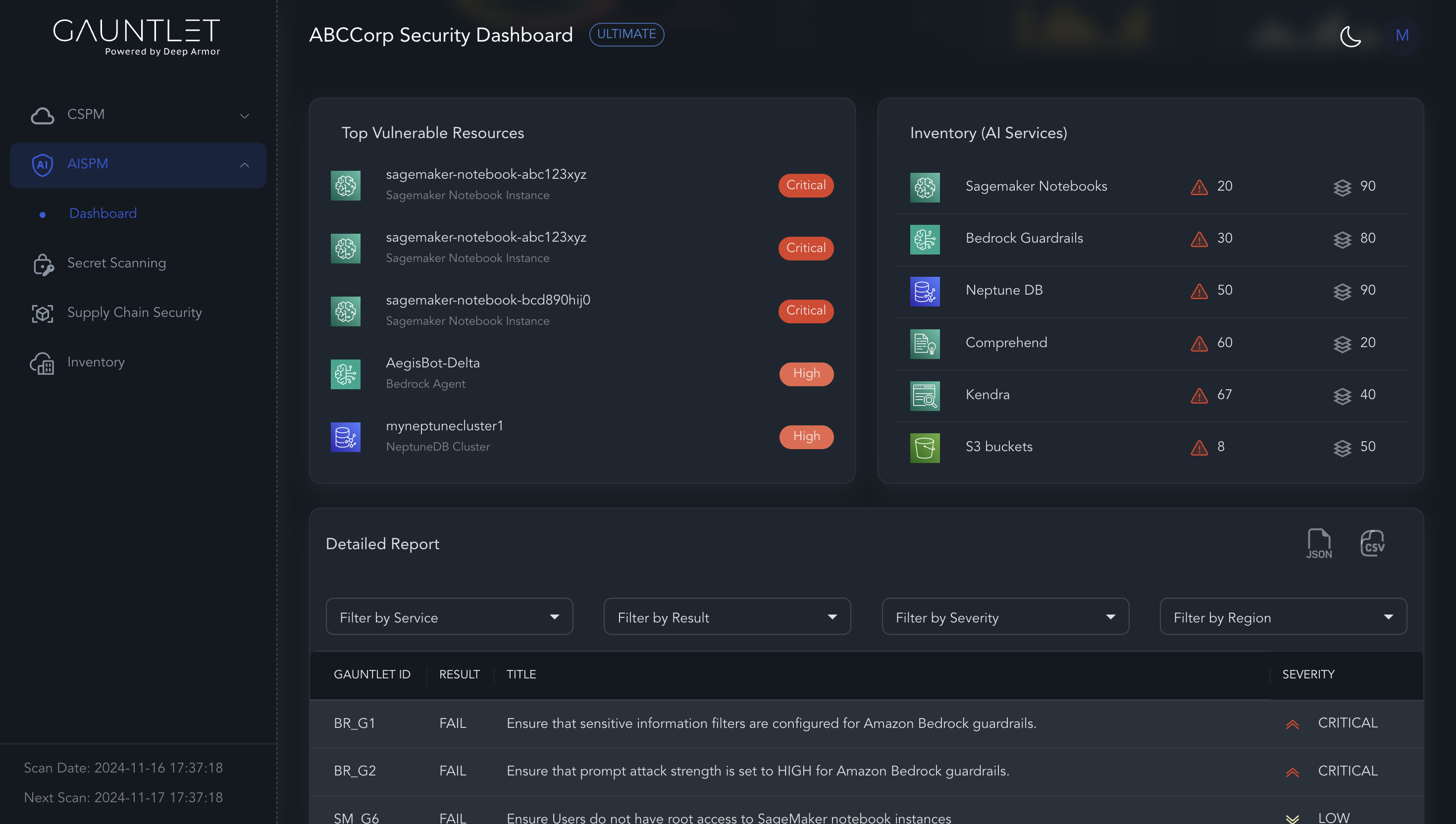Viewport: 1456px width, 824px height.
Task: Open the Filter by Region dropdown
Action: tap(1283, 617)
